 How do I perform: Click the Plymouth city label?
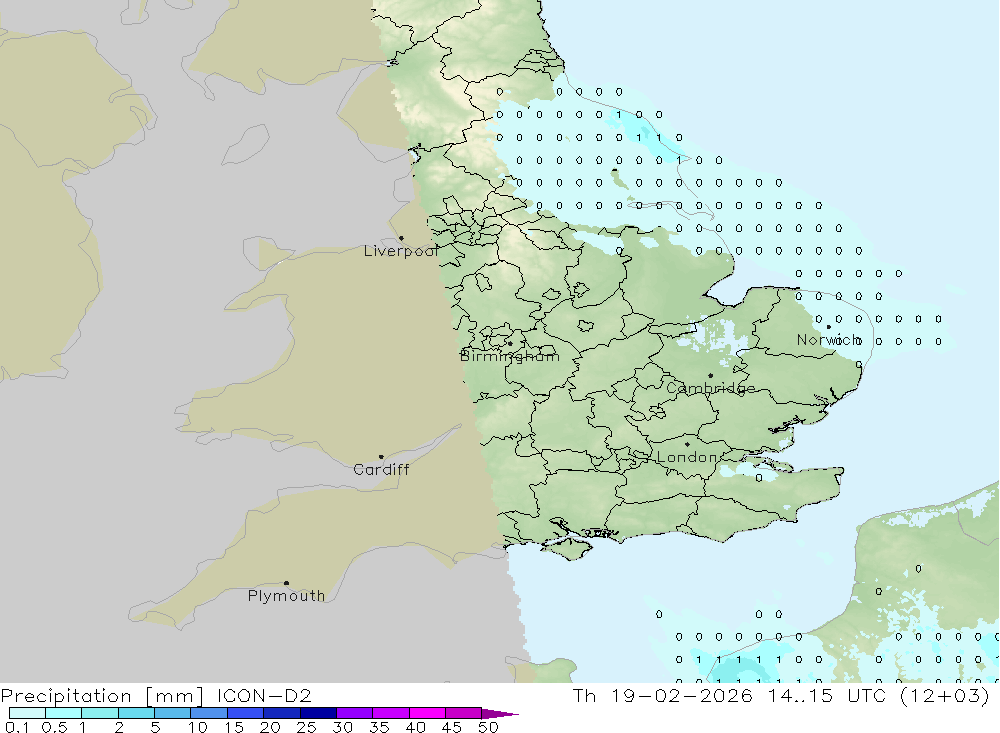286,596
